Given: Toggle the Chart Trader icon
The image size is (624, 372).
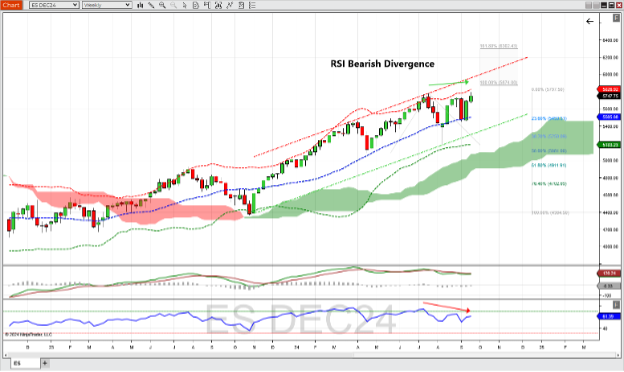Looking at the screenshot, I should pos(207,5).
